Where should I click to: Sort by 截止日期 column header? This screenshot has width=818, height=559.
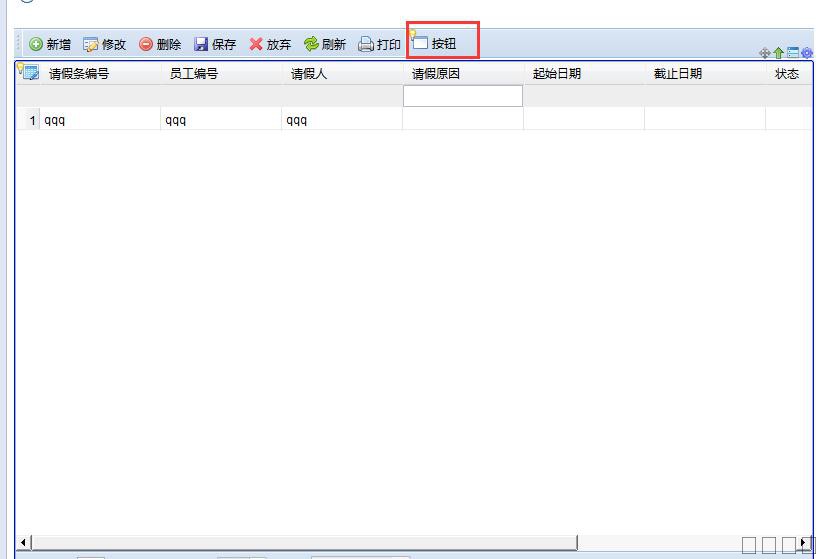pyautogui.click(x=705, y=74)
